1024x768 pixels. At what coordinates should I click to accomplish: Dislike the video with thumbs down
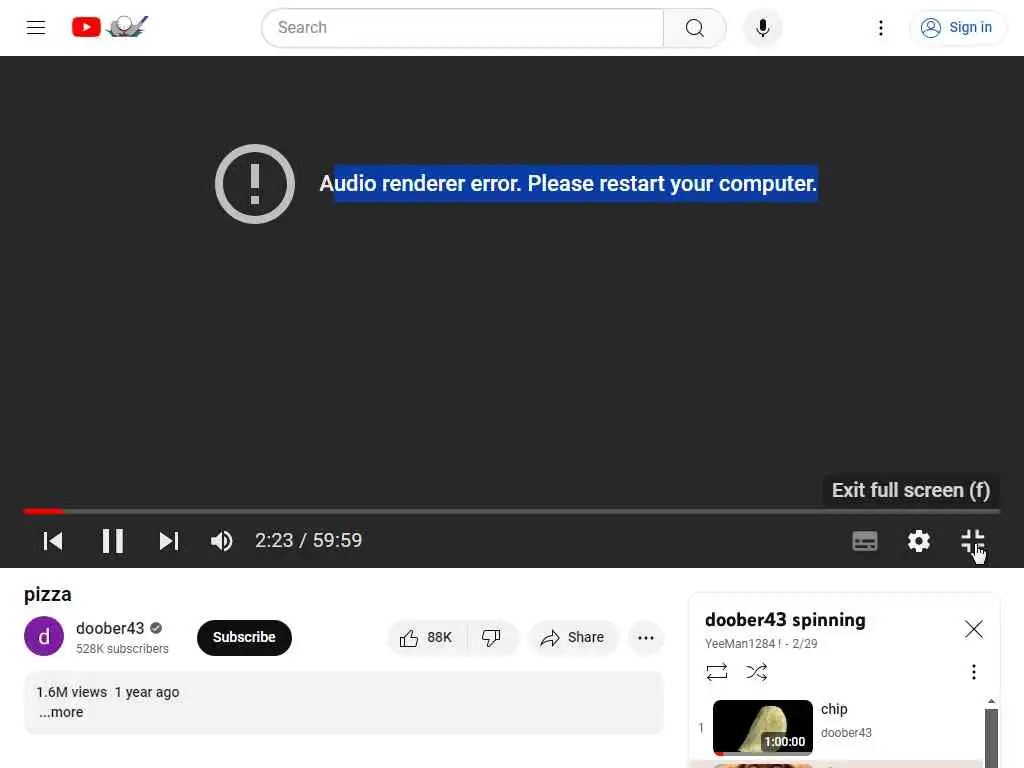tap(492, 637)
